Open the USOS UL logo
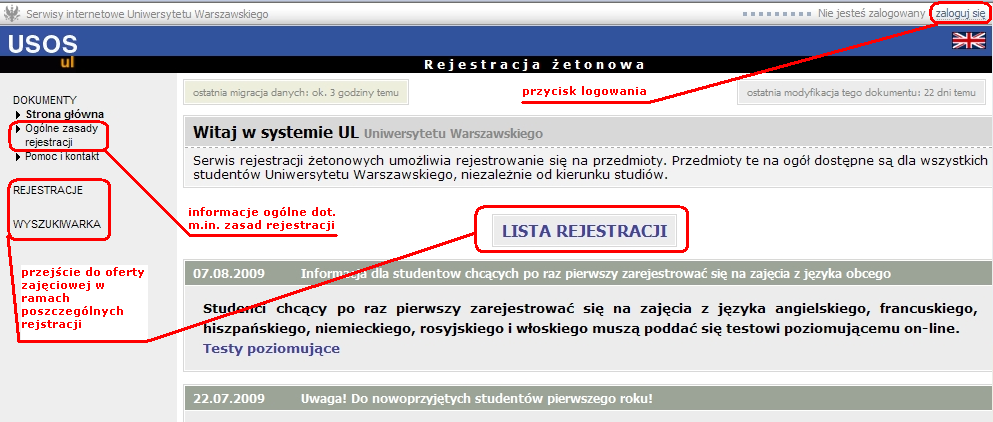Image resolution: width=993 pixels, height=422 pixels. click(43, 50)
